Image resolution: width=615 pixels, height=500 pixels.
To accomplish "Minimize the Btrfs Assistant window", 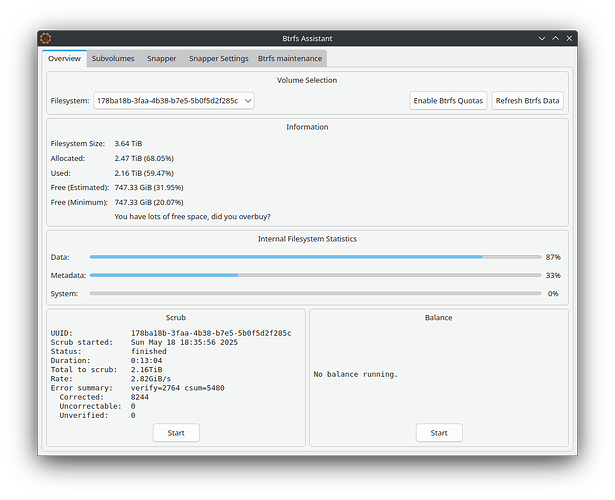I will 542,38.
